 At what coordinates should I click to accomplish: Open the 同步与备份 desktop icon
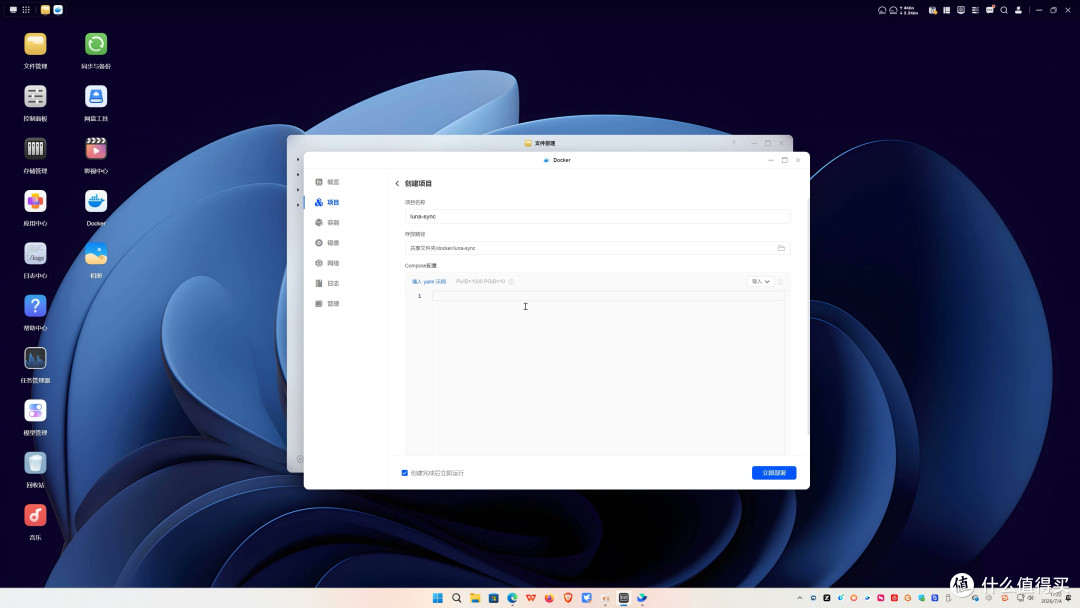[96, 44]
